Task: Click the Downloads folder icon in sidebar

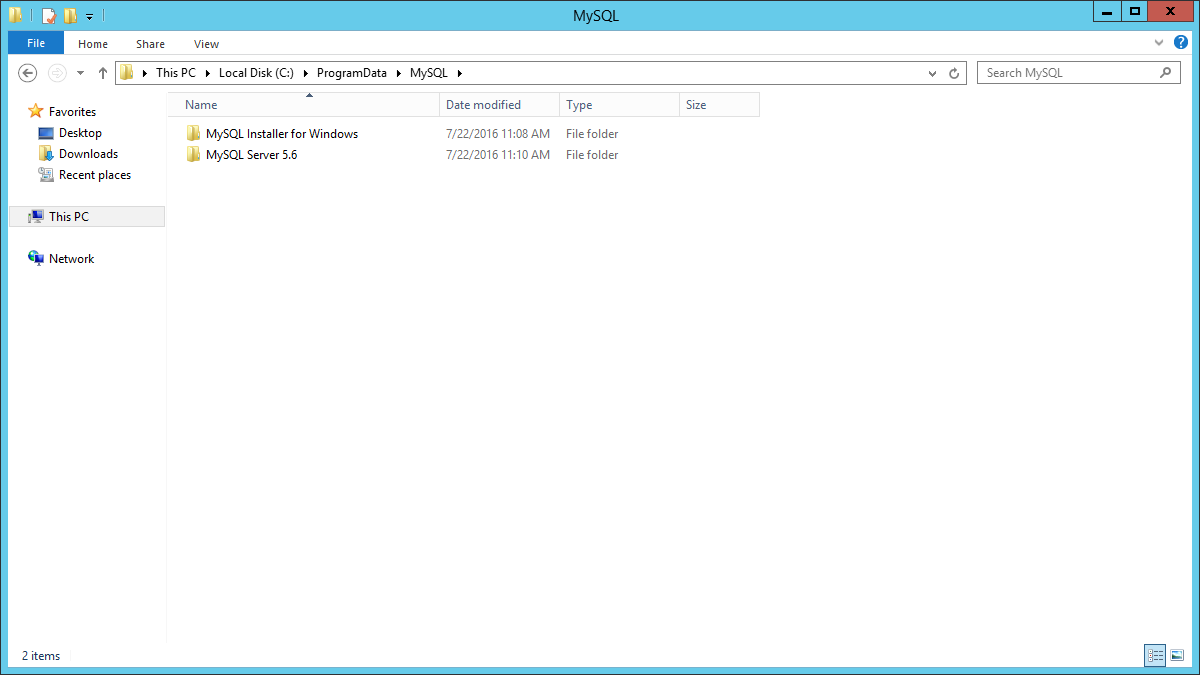Action: tap(46, 154)
